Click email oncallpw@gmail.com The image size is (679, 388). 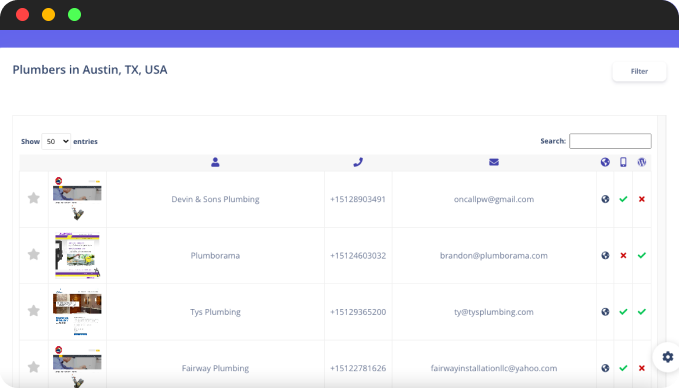(494, 199)
